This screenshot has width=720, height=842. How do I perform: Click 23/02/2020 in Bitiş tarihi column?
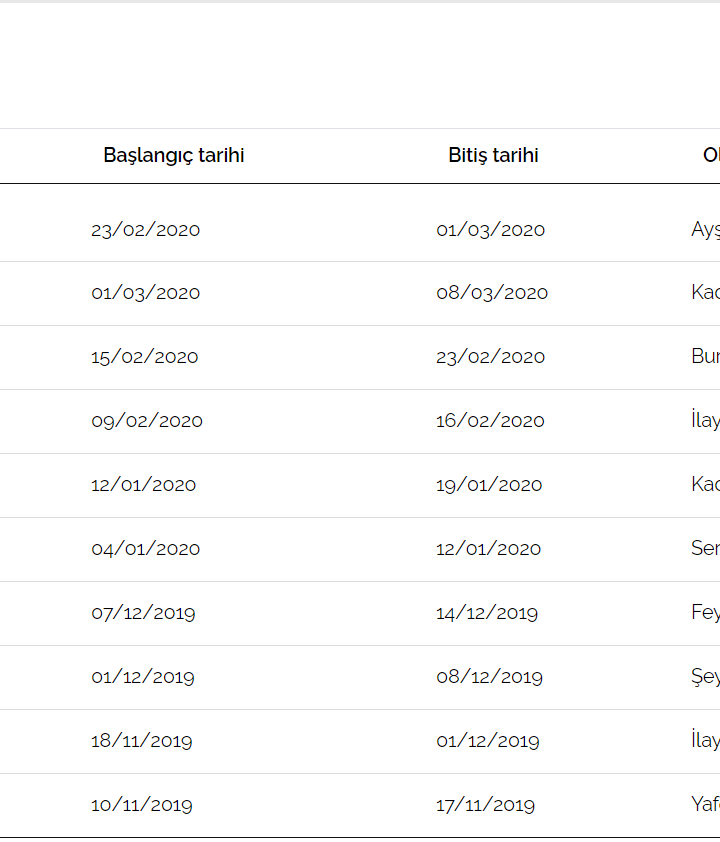[490, 357]
